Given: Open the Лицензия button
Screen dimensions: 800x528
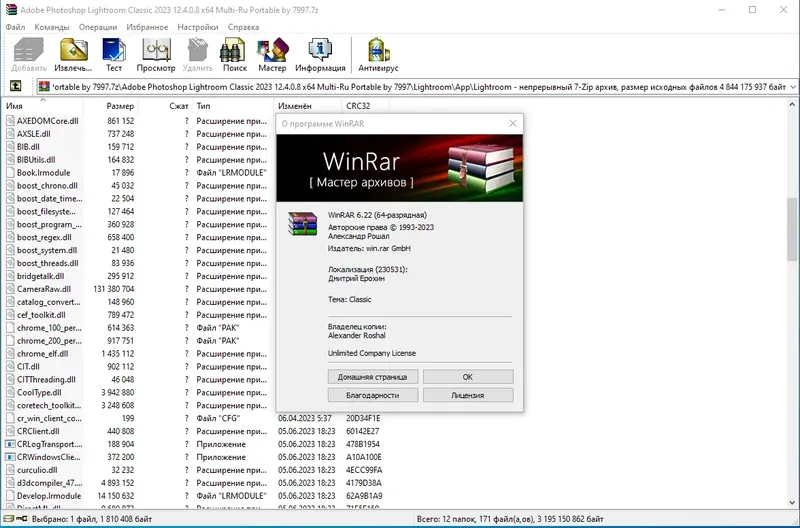Looking at the screenshot, I should [x=468, y=395].
